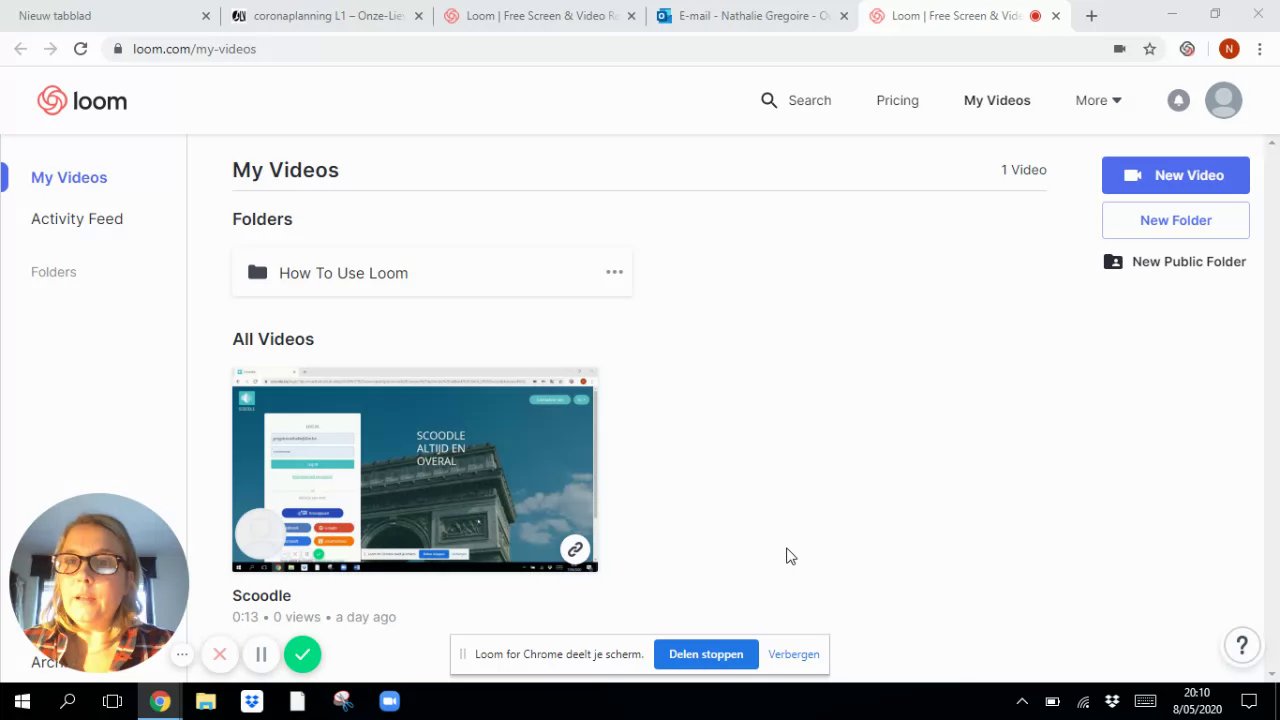Image resolution: width=1280 pixels, height=720 pixels.
Task: Click Folders label in sidebar
Action: tap(54, 272)
